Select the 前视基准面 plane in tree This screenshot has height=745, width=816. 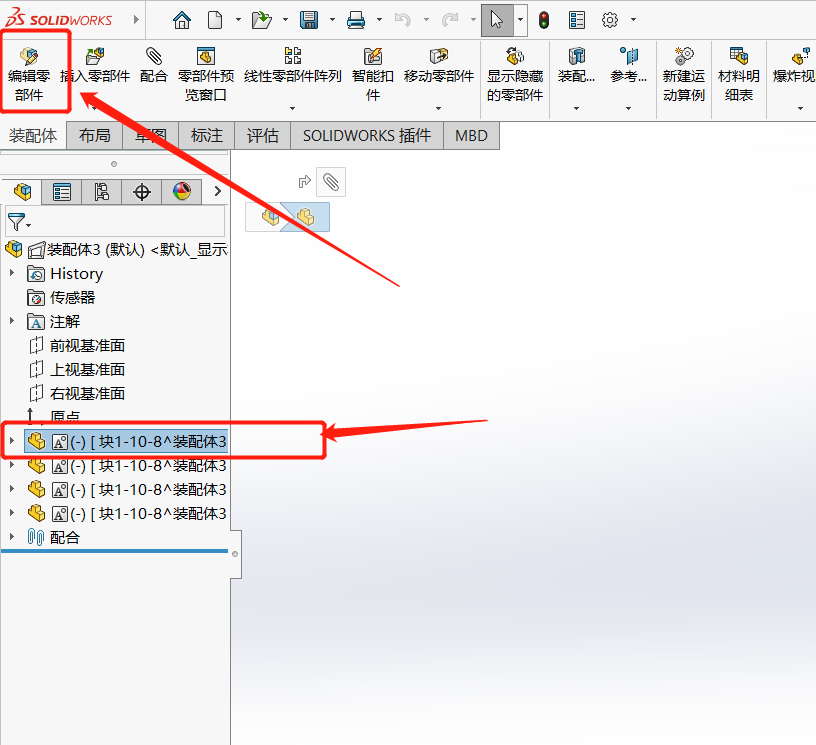pyautogui.click(x=87, y=345)
